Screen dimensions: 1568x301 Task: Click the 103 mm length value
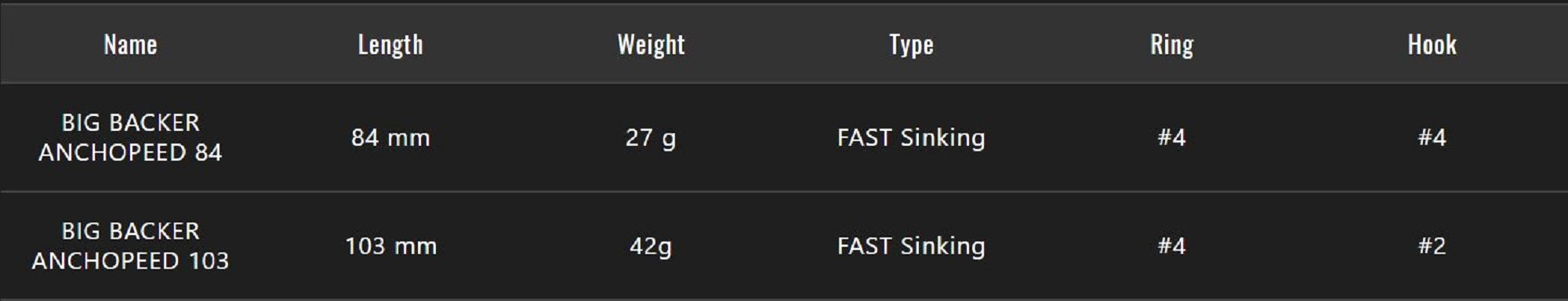coord(390,246)
